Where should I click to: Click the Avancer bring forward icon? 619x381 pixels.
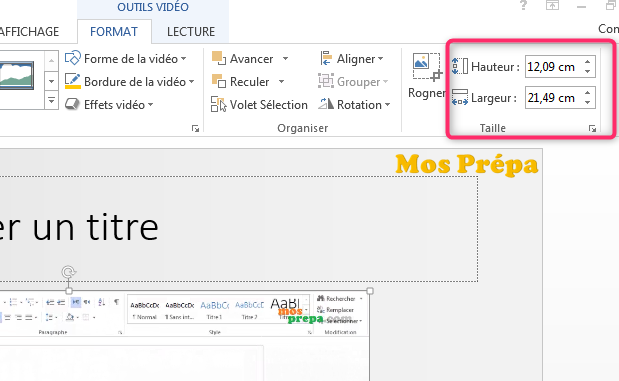219,58
